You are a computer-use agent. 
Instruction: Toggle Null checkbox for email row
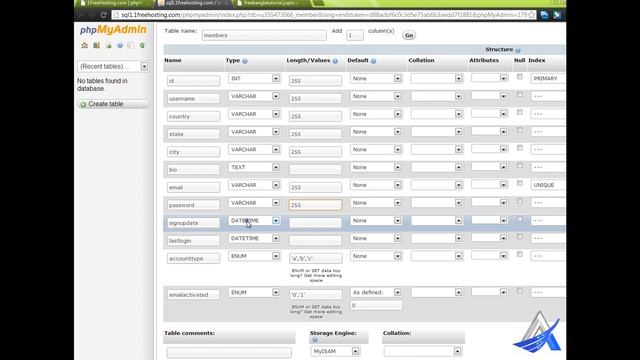click(x=520, y=183)
